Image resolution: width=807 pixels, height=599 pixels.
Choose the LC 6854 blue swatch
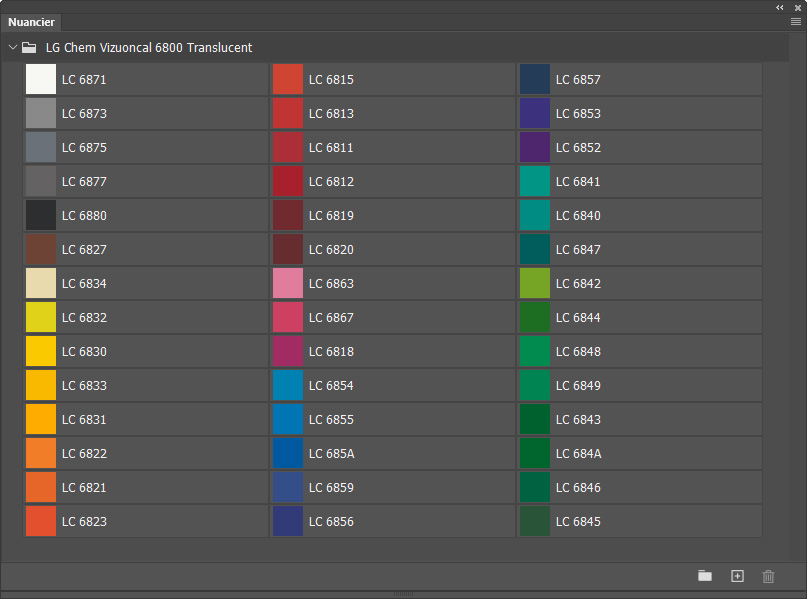click(x=288, y=385)
